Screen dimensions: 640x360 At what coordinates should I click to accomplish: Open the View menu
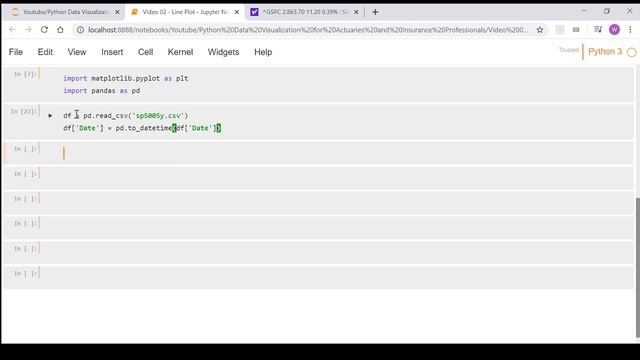point(77,52)
